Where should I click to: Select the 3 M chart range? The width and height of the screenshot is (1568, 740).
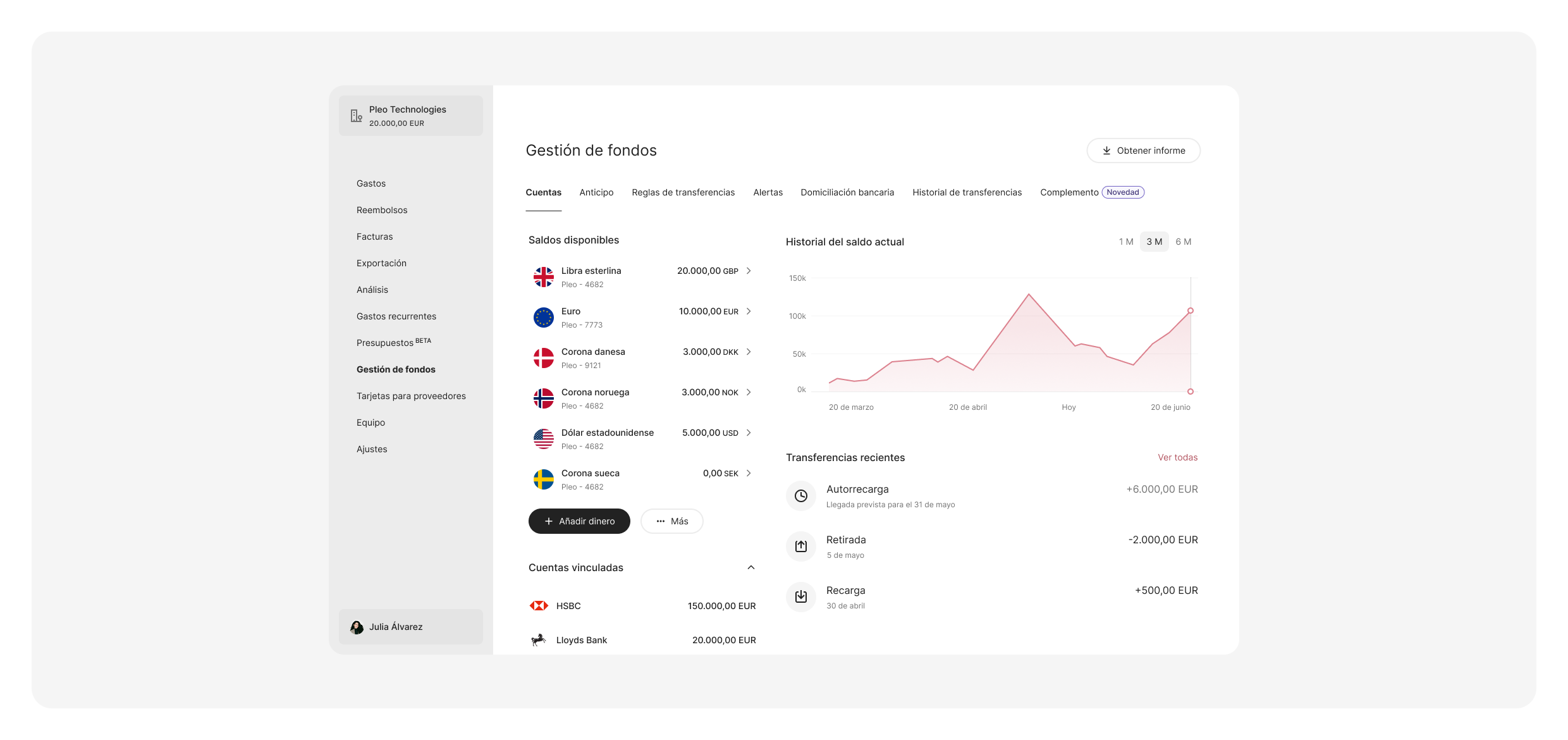[1154, 242]
